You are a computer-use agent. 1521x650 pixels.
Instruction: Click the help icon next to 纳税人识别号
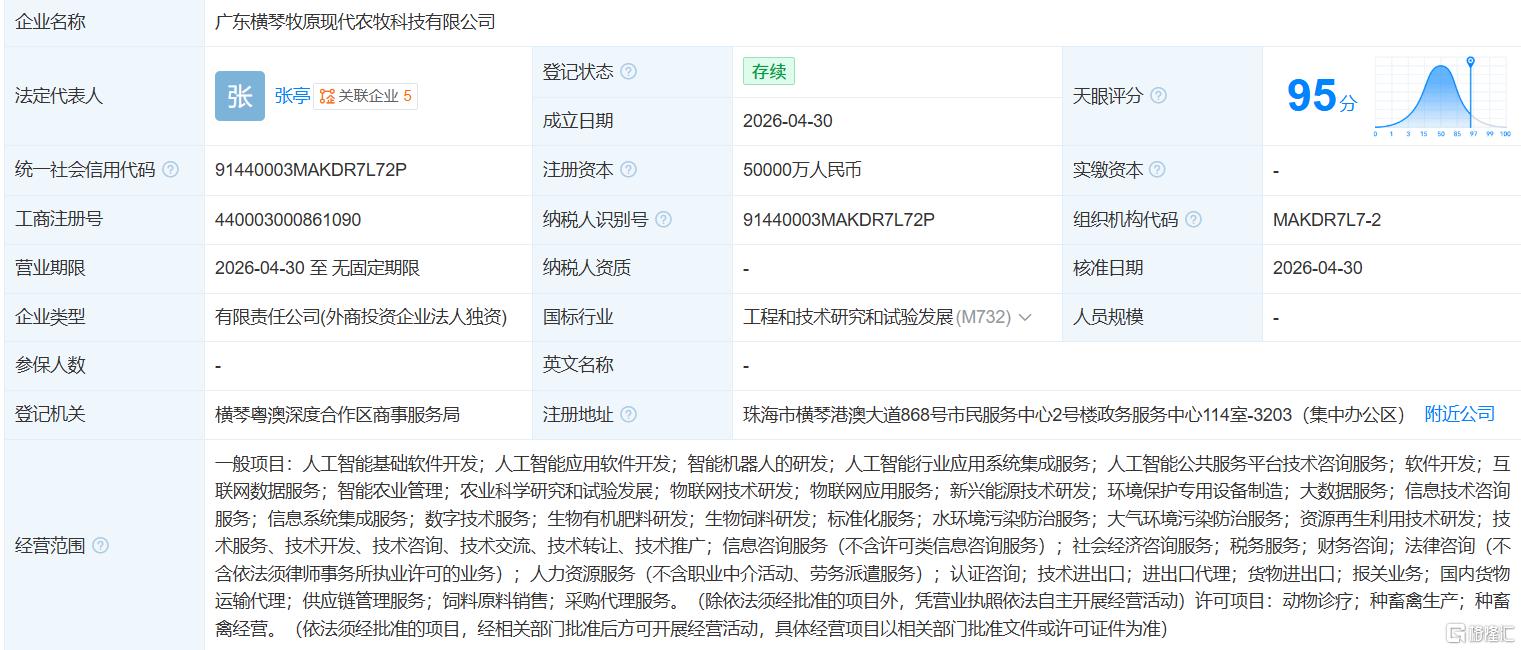[x=663, y=219]
